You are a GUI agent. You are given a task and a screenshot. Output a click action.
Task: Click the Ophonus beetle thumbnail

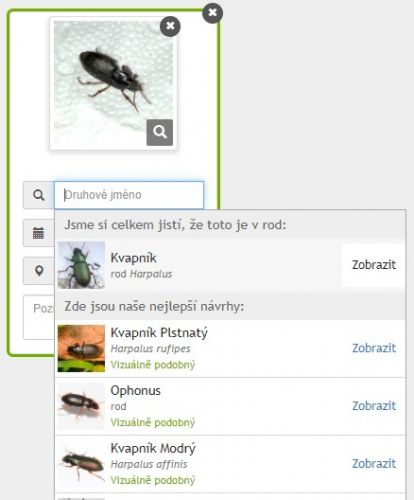[x=81, y=406]
